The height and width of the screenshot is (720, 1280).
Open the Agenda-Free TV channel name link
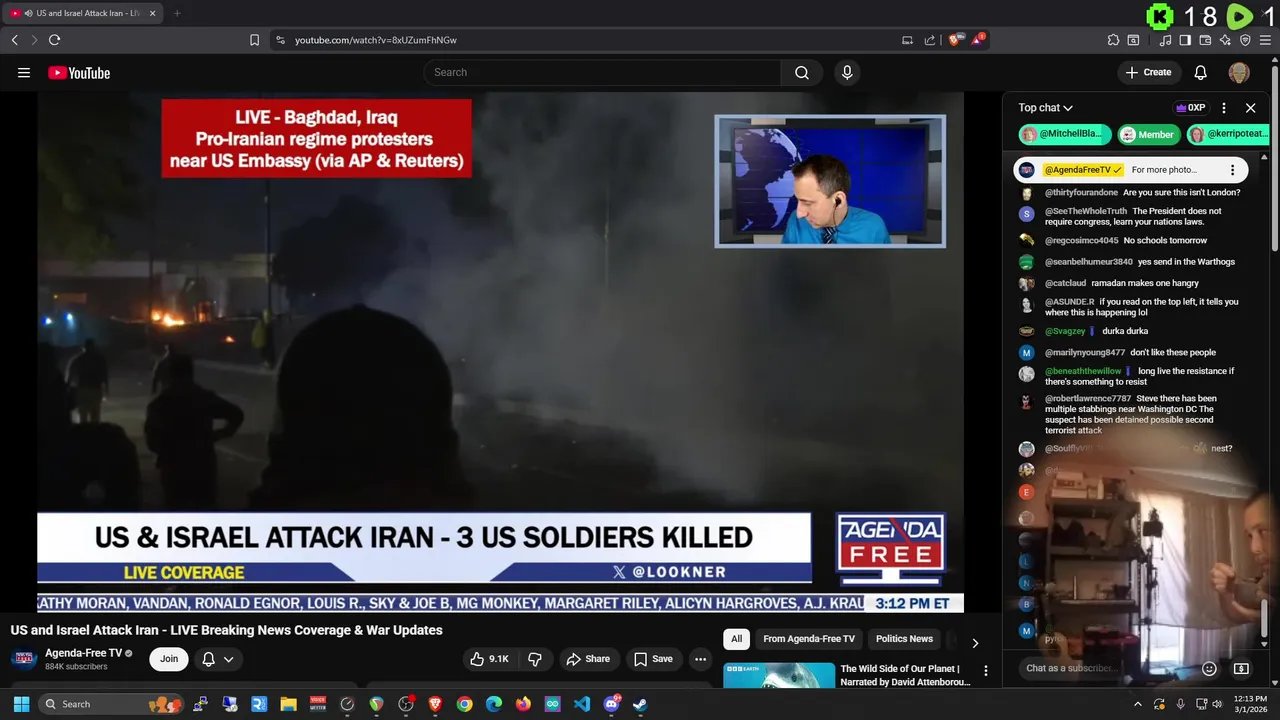point(83,653)
